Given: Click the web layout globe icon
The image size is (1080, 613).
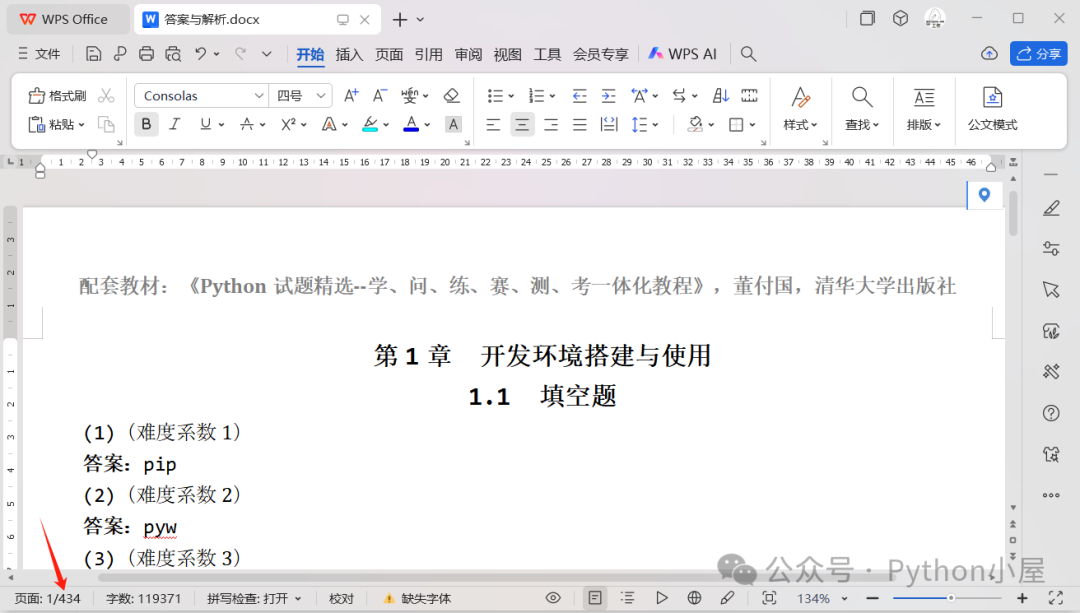Looking at the screenshot, I should point(694,598).
